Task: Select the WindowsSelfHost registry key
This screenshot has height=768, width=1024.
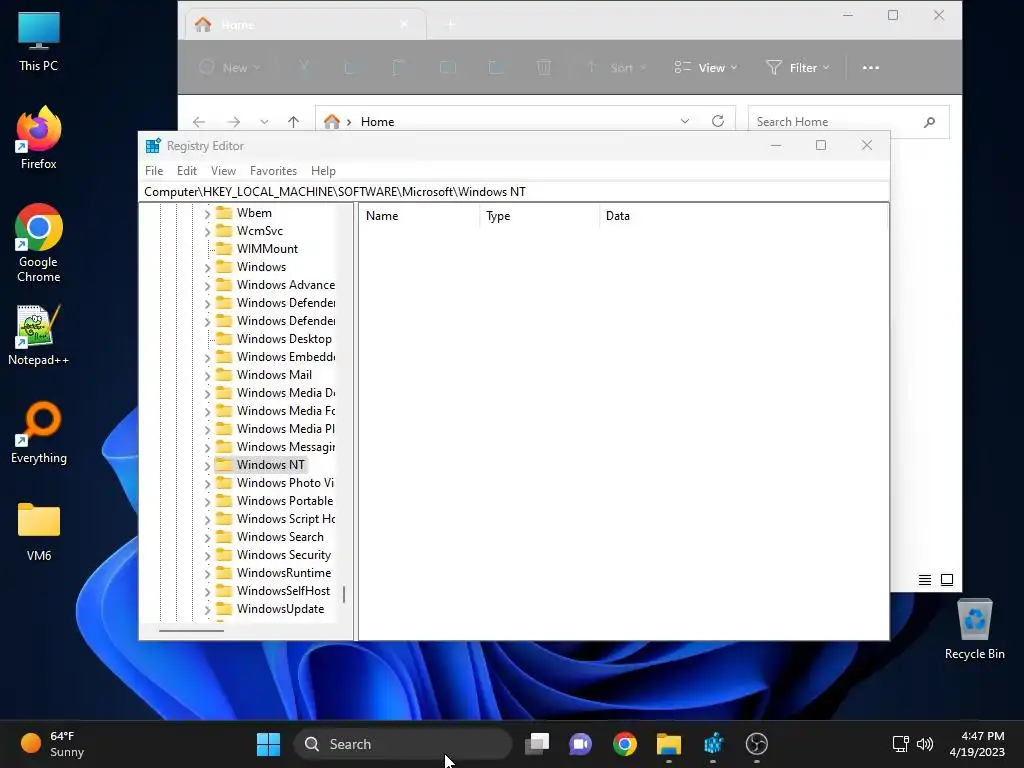Action: coord(283,590)
